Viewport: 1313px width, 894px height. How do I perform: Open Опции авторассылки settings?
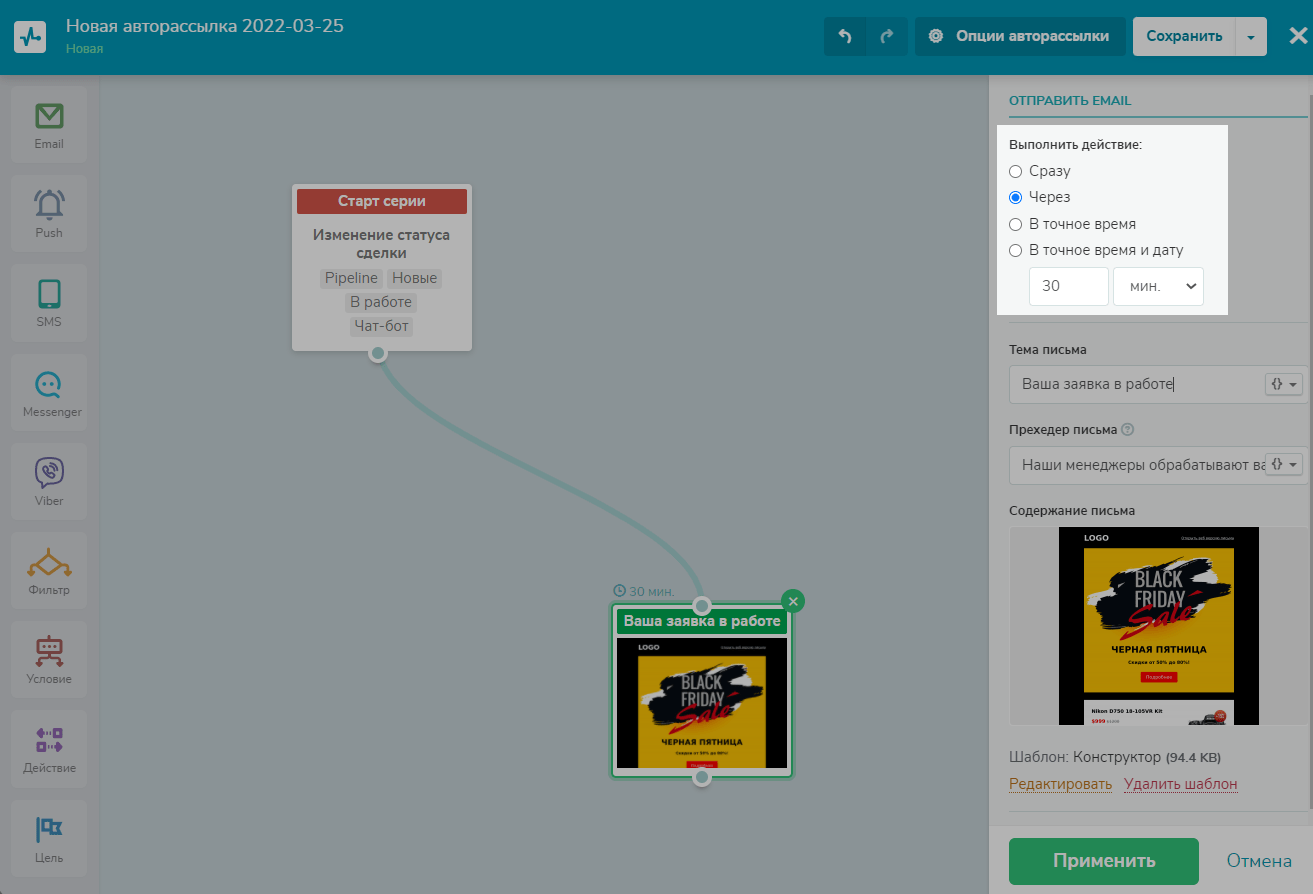click(x=1020, y=37)
